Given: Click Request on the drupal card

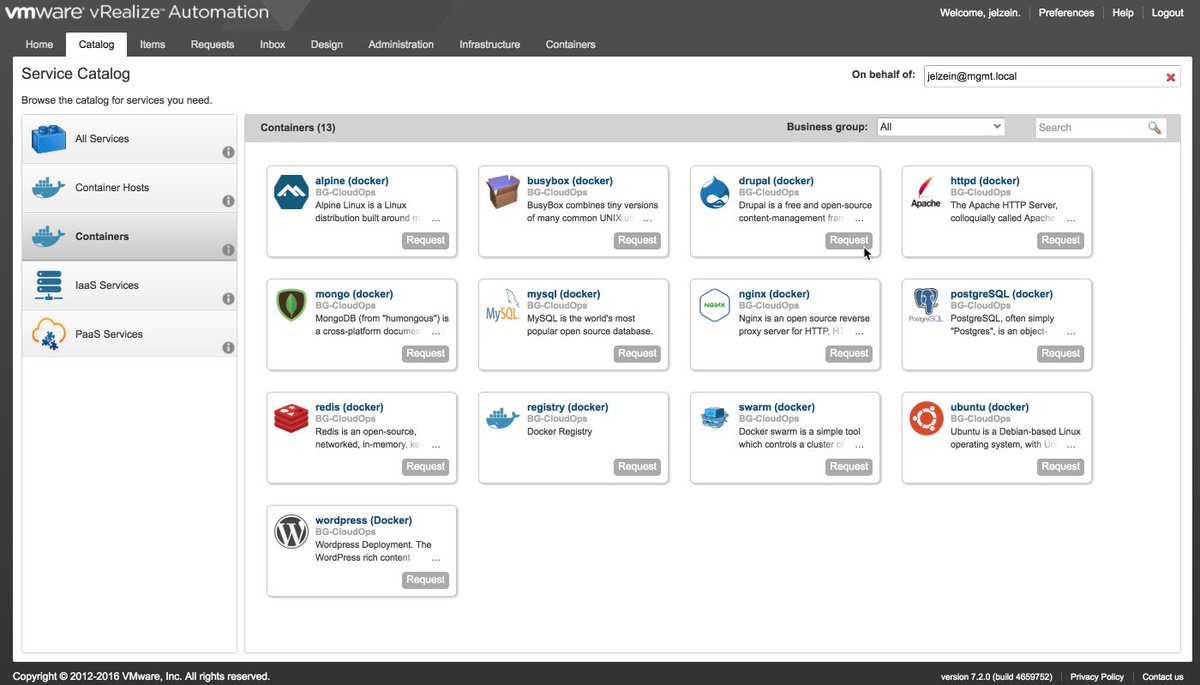Looking at the screenshot, I should click(848, 240).
